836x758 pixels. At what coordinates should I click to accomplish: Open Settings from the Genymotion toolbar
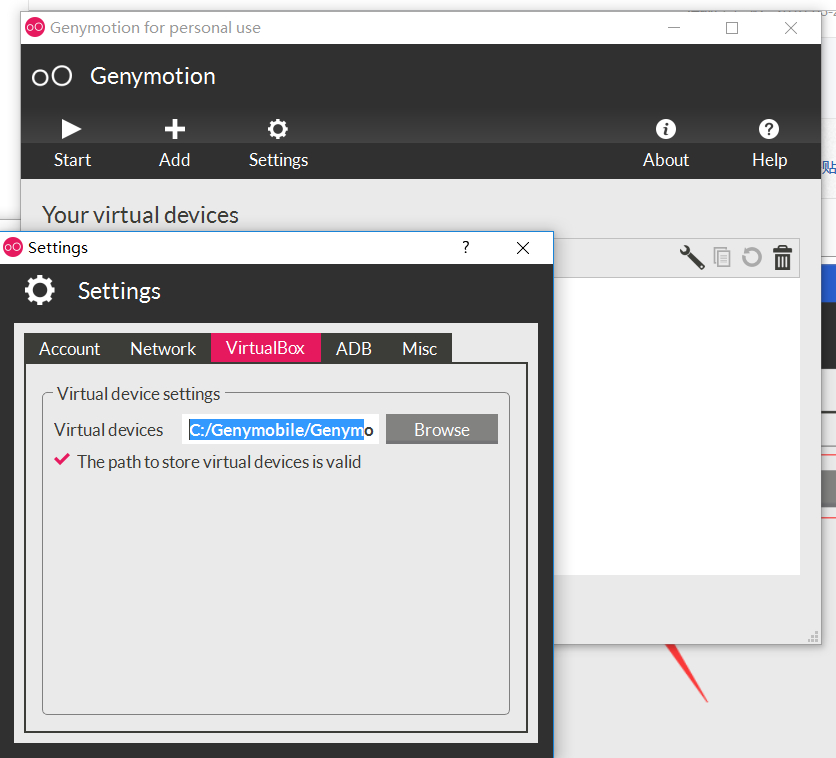pyautogui.click(x=278, y=143)
